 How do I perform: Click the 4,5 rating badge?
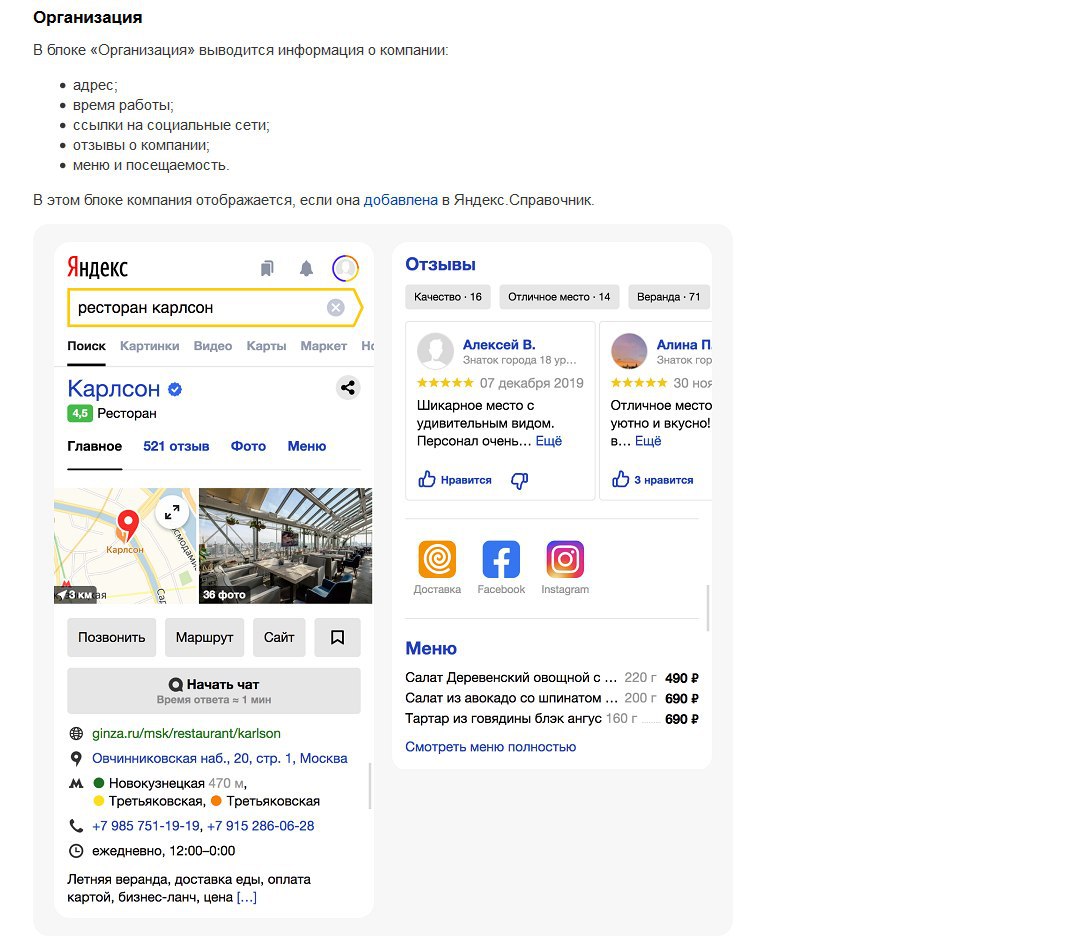pos(80,413)
